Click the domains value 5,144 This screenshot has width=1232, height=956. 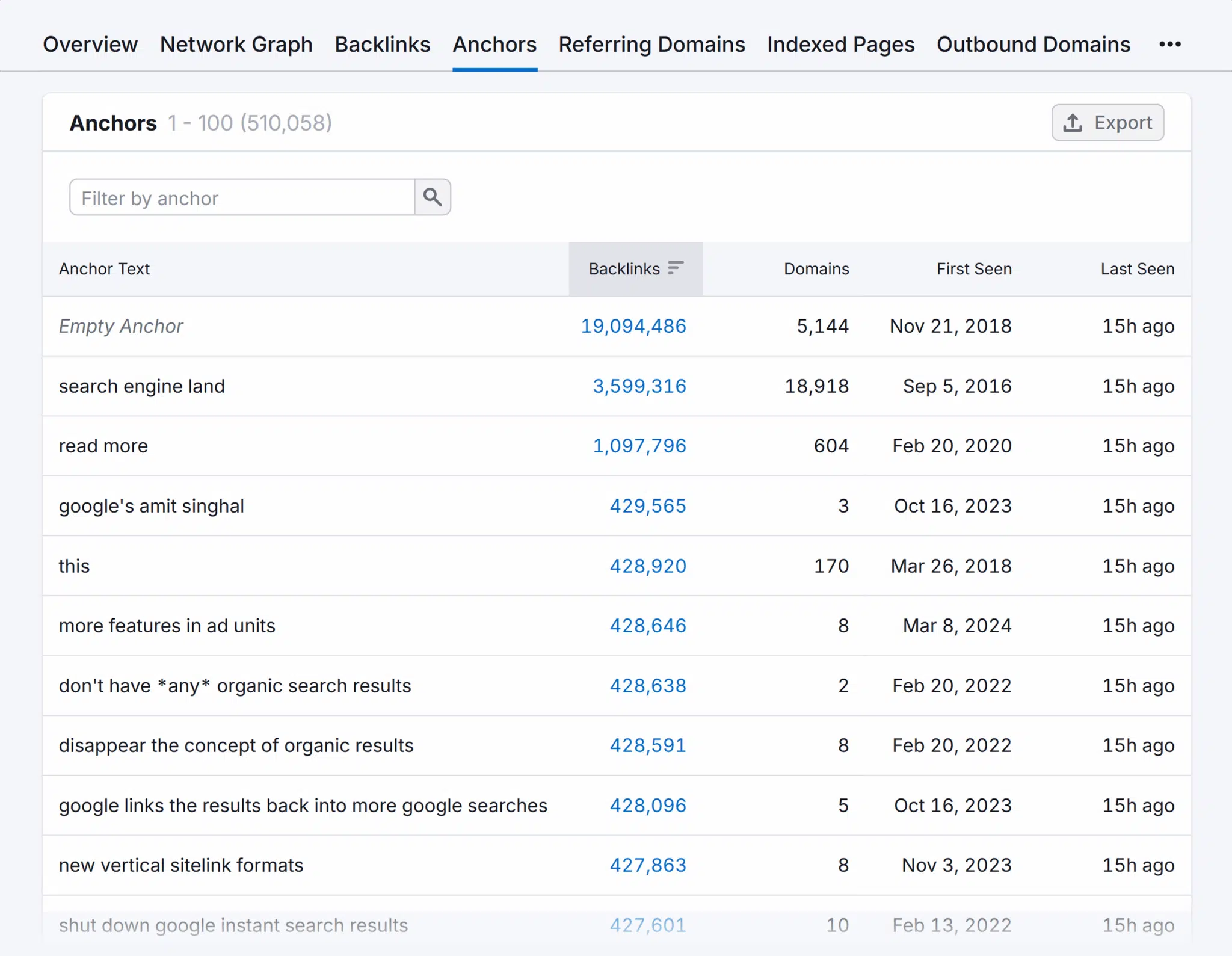822,326
